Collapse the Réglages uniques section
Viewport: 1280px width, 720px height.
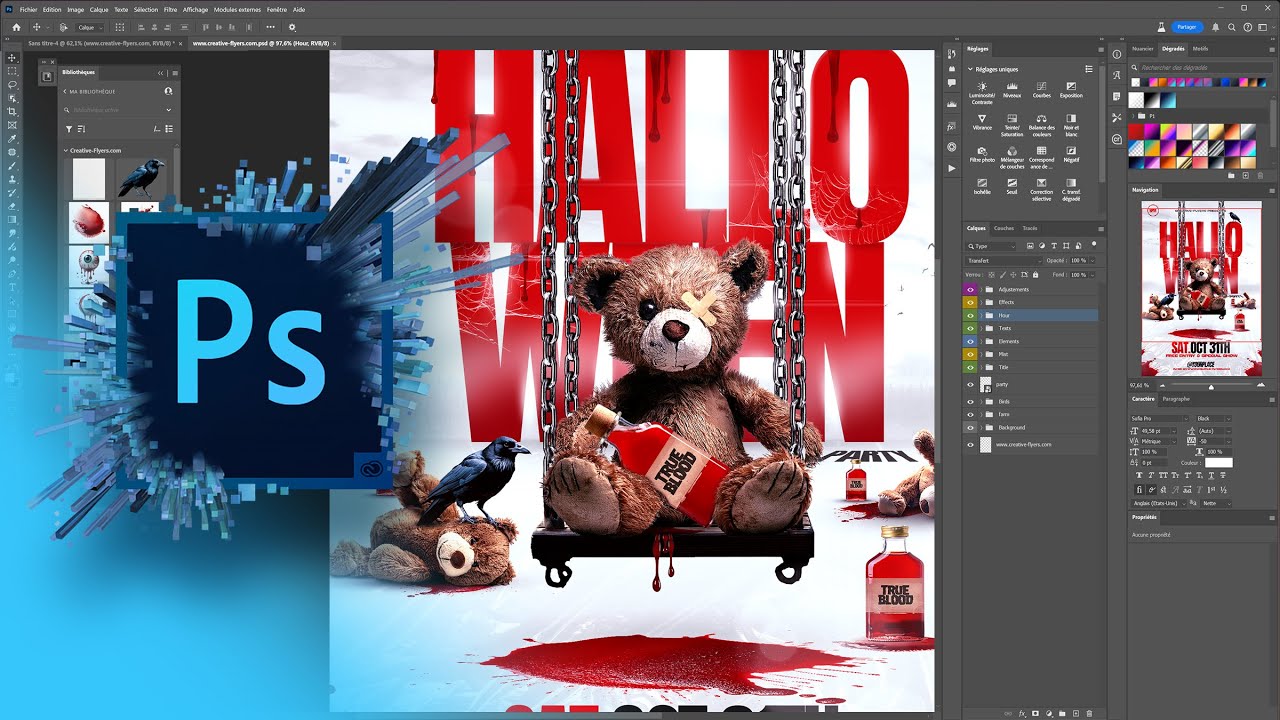coord(968,69)
